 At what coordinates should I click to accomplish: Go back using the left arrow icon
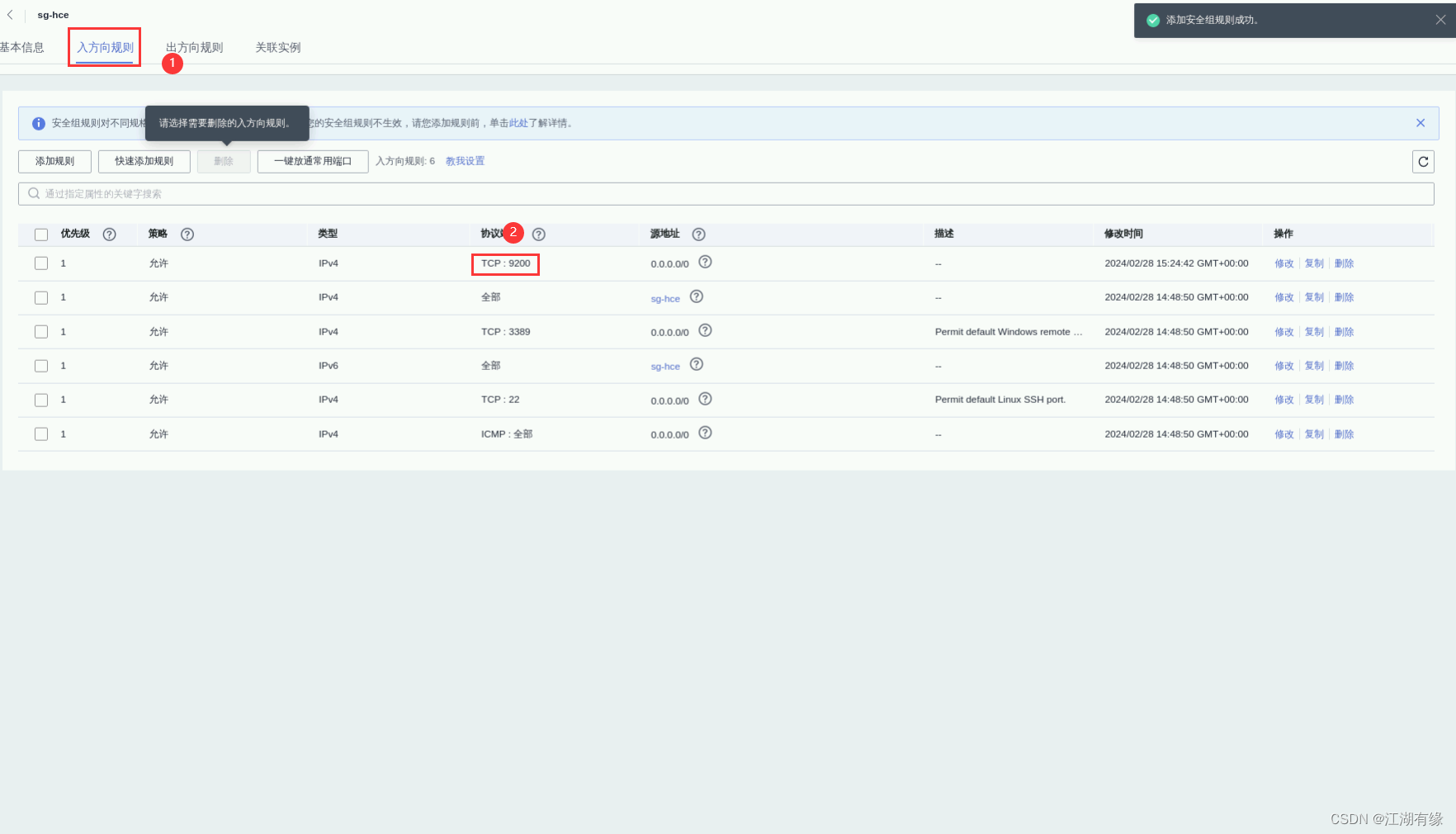point(10,15)
